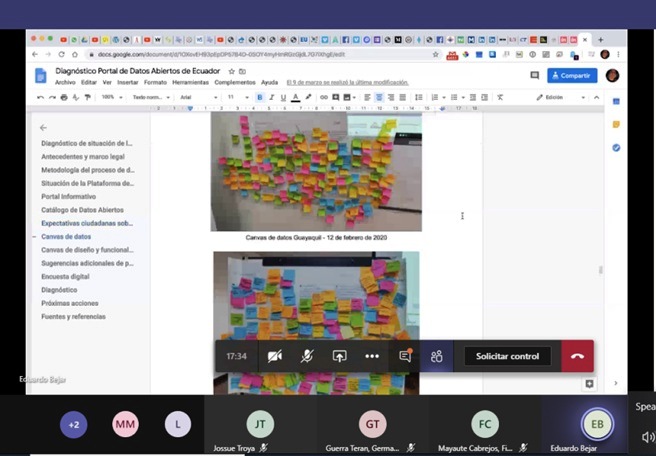Open the Arial font dropdown
This screenshot has height=456, width=656.
click(196, 97)
